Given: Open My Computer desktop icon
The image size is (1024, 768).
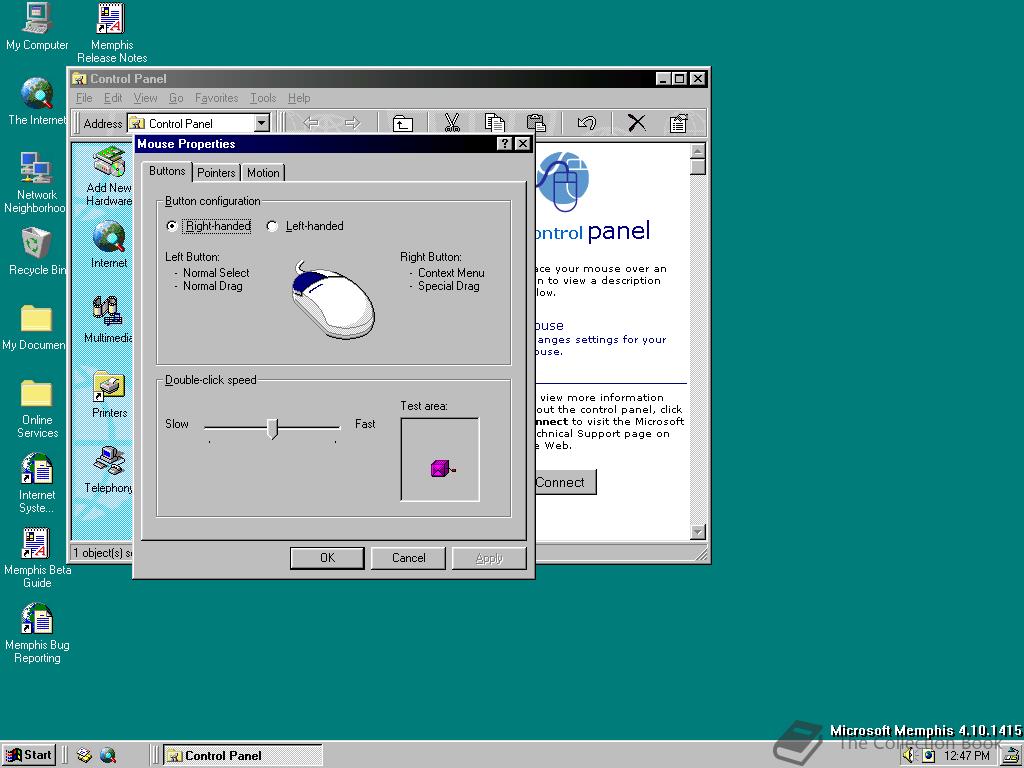Looking at the screenshot, I should (x=37, y=26).
